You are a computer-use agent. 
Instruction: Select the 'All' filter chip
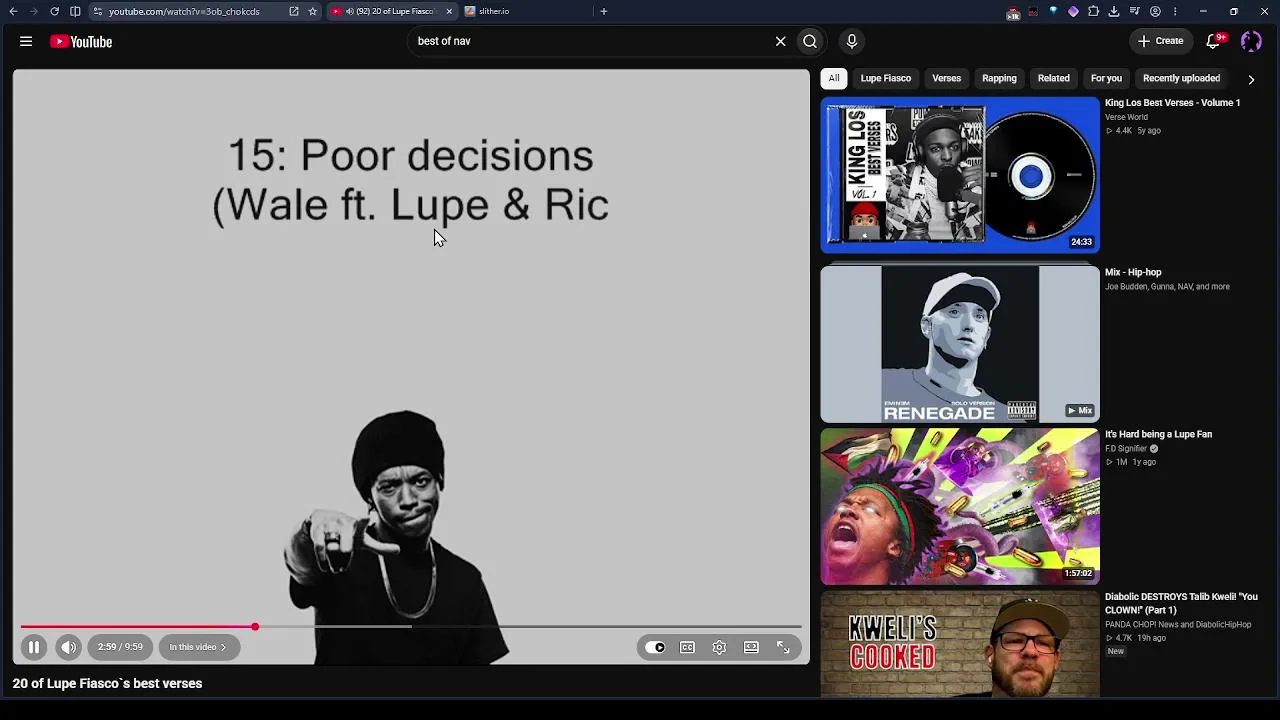point(834,78)
